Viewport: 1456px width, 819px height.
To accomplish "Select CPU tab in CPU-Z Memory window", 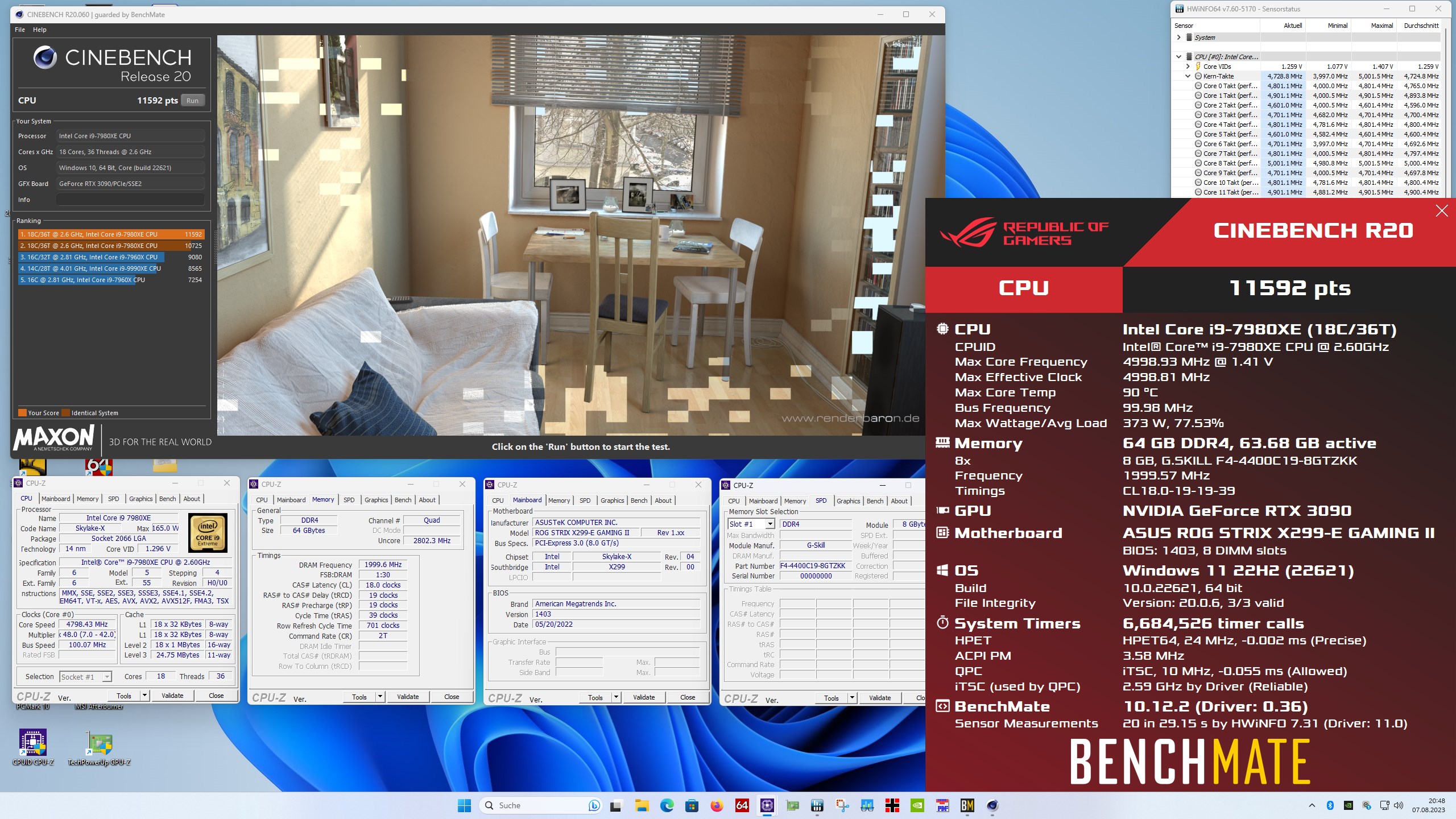I will (262, 500).
